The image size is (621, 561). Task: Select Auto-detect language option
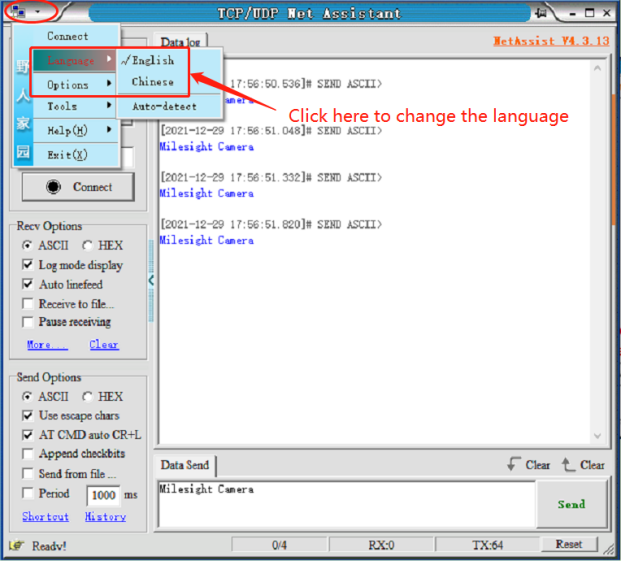[x=164, y=106]
